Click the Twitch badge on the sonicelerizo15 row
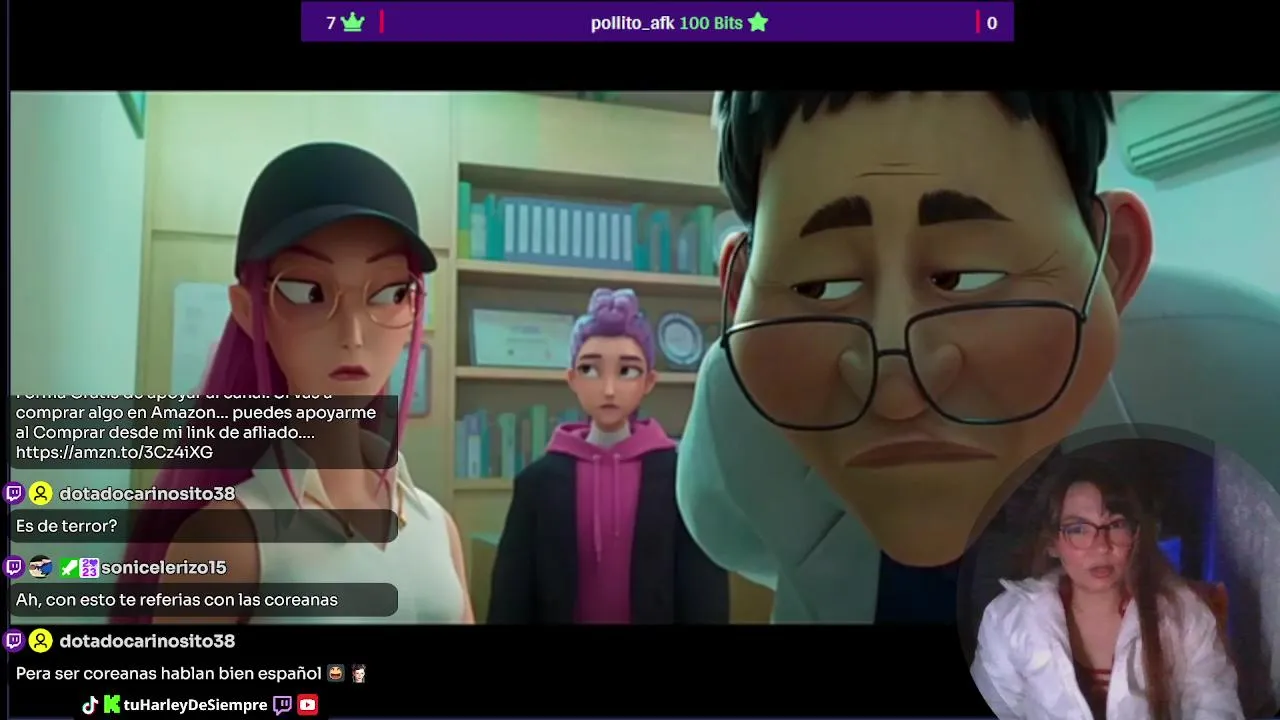 coord(14,567)
